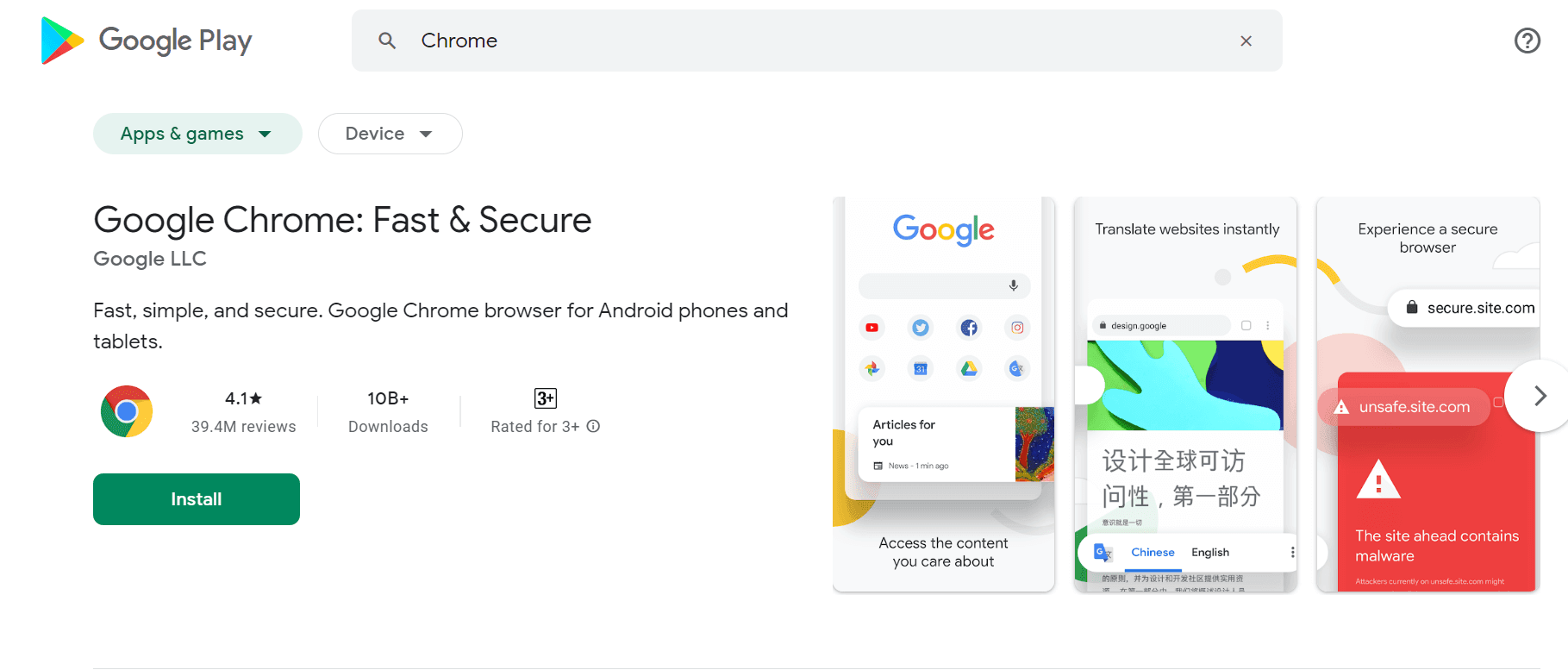The width and height of the screenshot is (1568, 670).
Task: Click the star beside the 4.1 rating
Action: pos(255,398)
